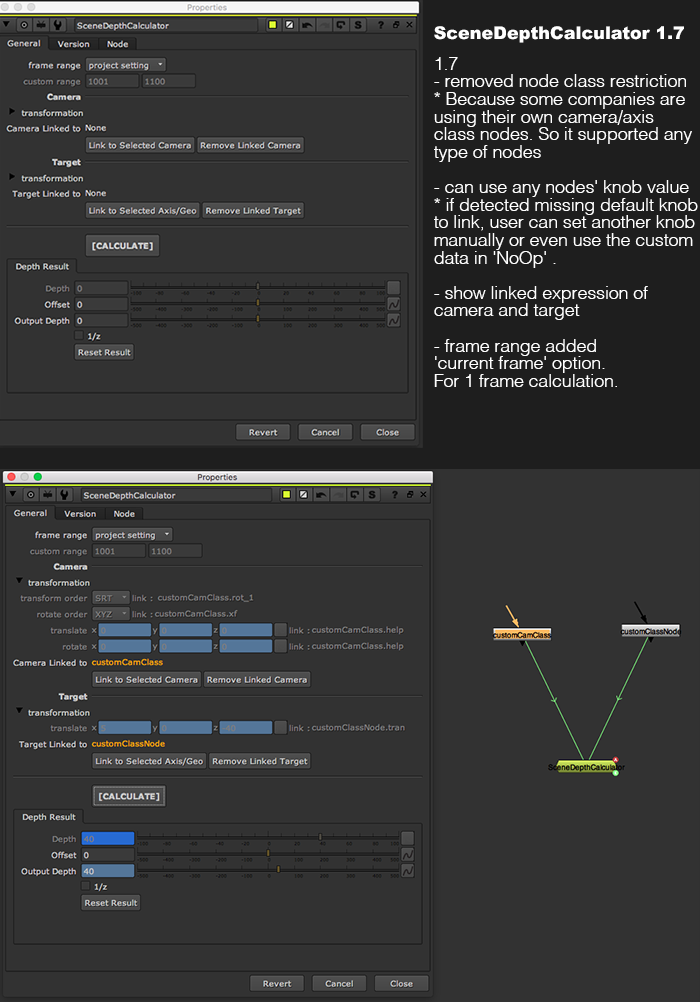Click the S button in the unlinked panel header
This screenshot has width=700, height=1002.
pos(358,25)
